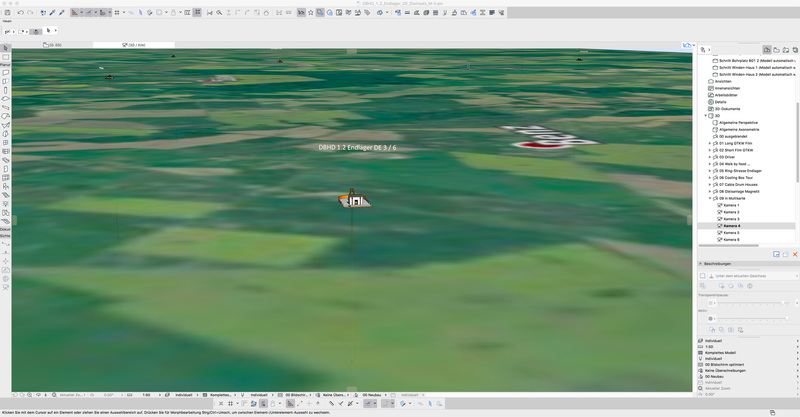This screenshot has width=800, height=417.
Task: Click the Undo icon in the toolbar
Action: 20,13
